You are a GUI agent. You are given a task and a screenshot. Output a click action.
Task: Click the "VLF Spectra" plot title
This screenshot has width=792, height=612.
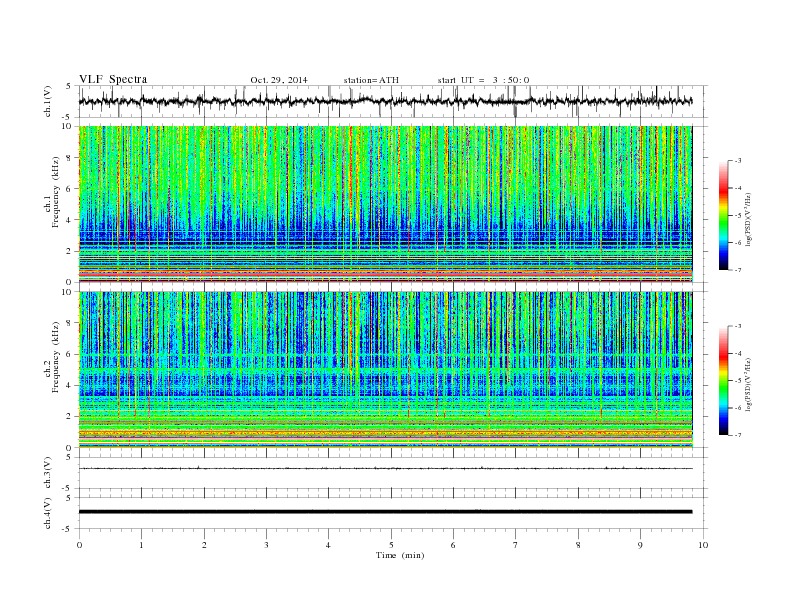[113, 79]
